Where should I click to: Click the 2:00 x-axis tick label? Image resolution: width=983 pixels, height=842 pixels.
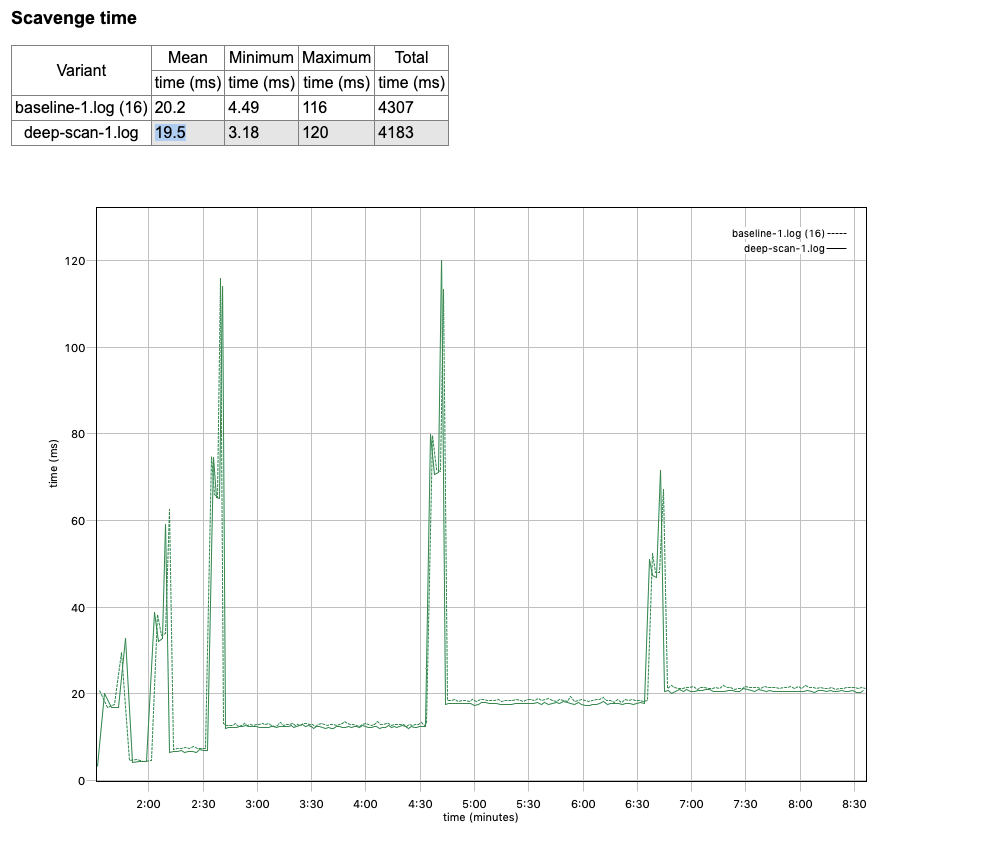click(x=149, y=804)
